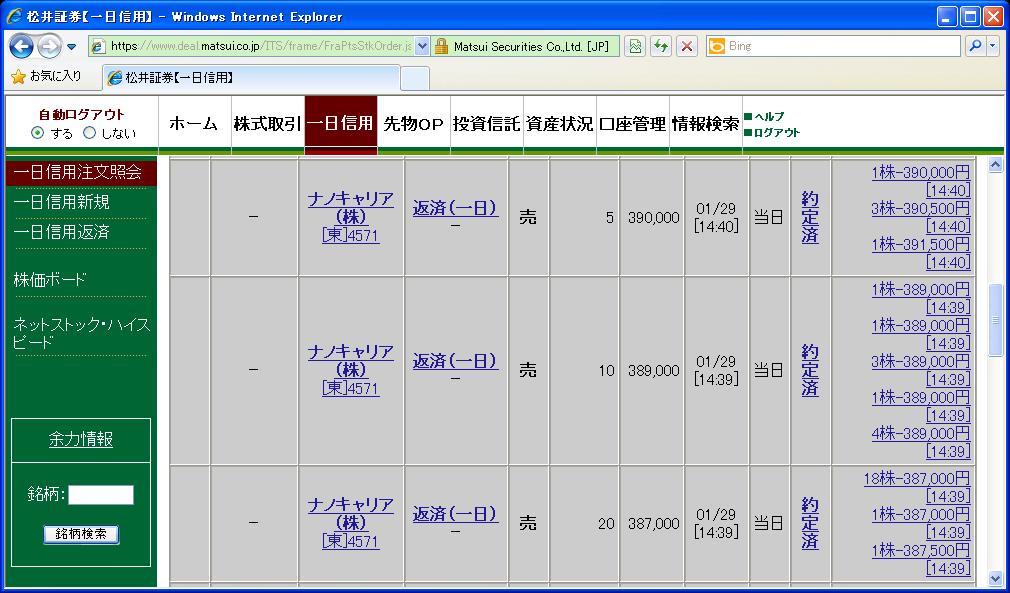Viewport: 1010px width, 593px height.
Task: Toggle the compatibility view icon
Action: [635, 46]
